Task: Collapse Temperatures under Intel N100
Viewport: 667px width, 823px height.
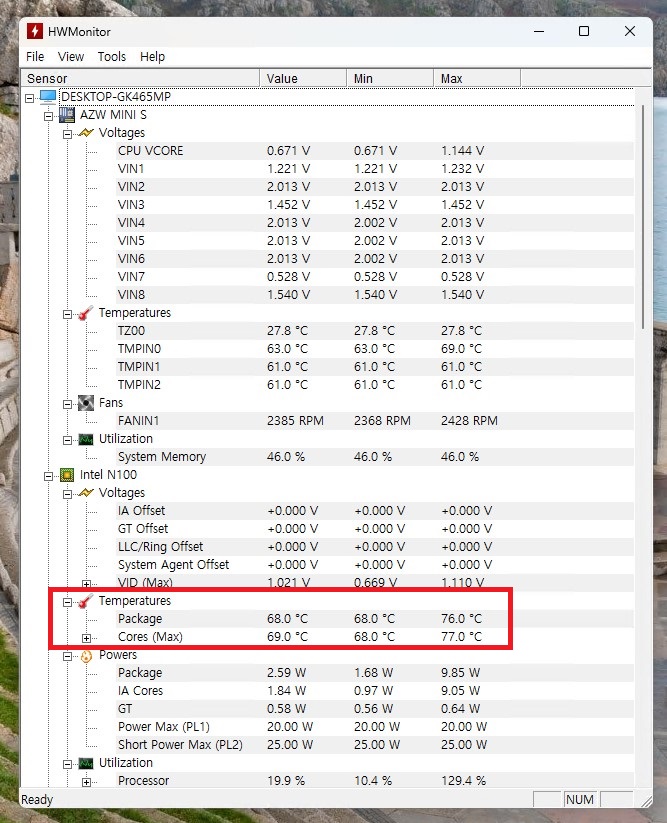Action: 68,603
